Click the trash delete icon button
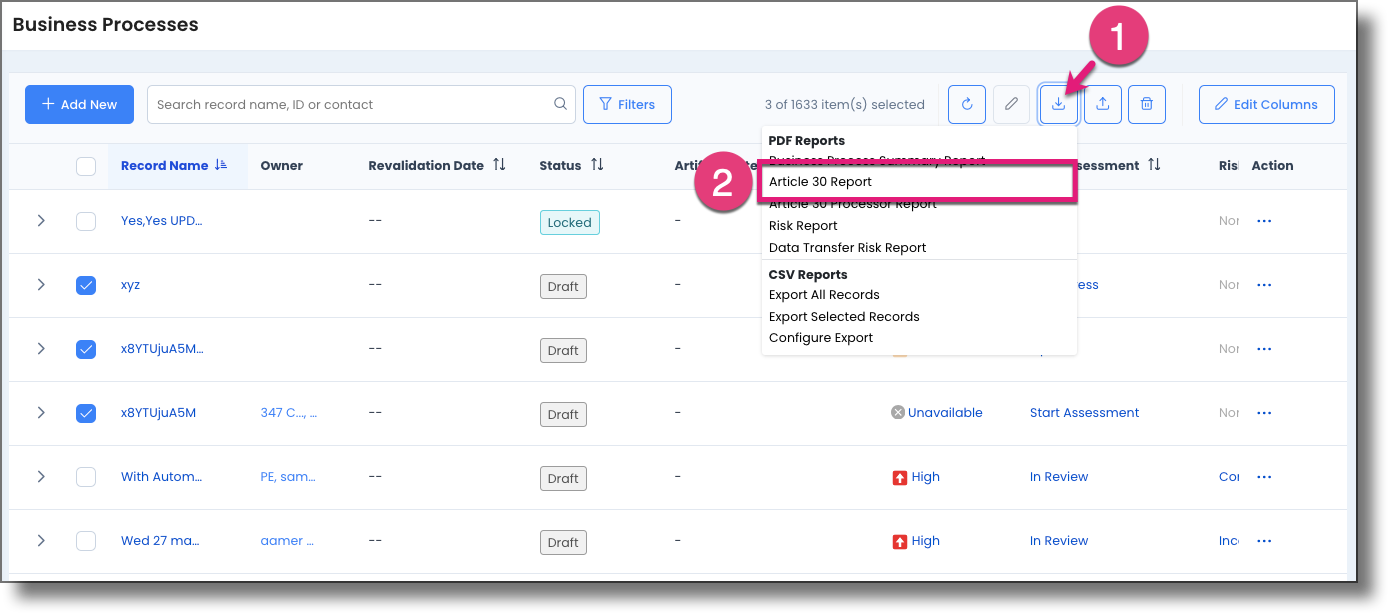Image resolution: width=1389 pixels, height=614 pixels. pos(1147,104)
